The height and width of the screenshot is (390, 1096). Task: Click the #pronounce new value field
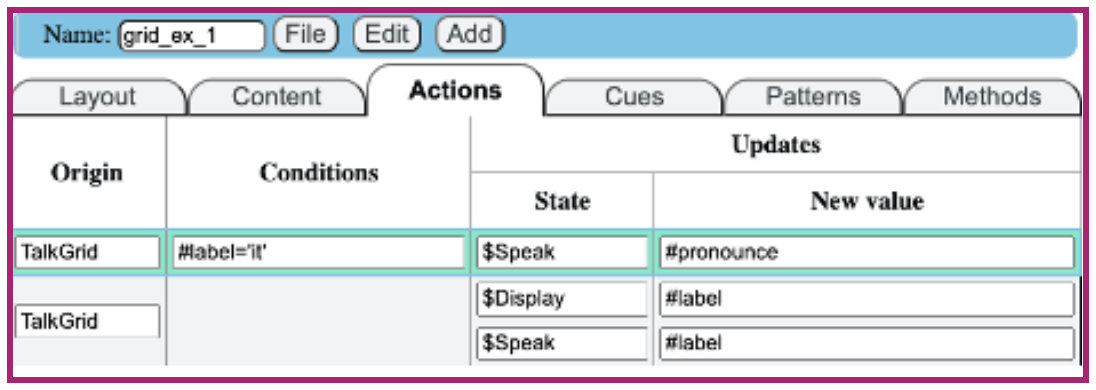tap(866, 252)
